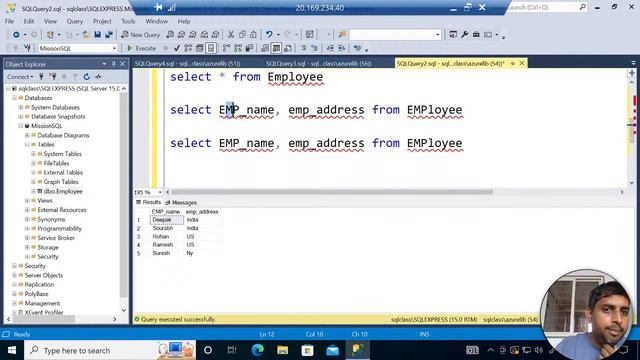Switch to the SQLQuery3.sql tab
640x360 pixels.
(x=318, y=64)
